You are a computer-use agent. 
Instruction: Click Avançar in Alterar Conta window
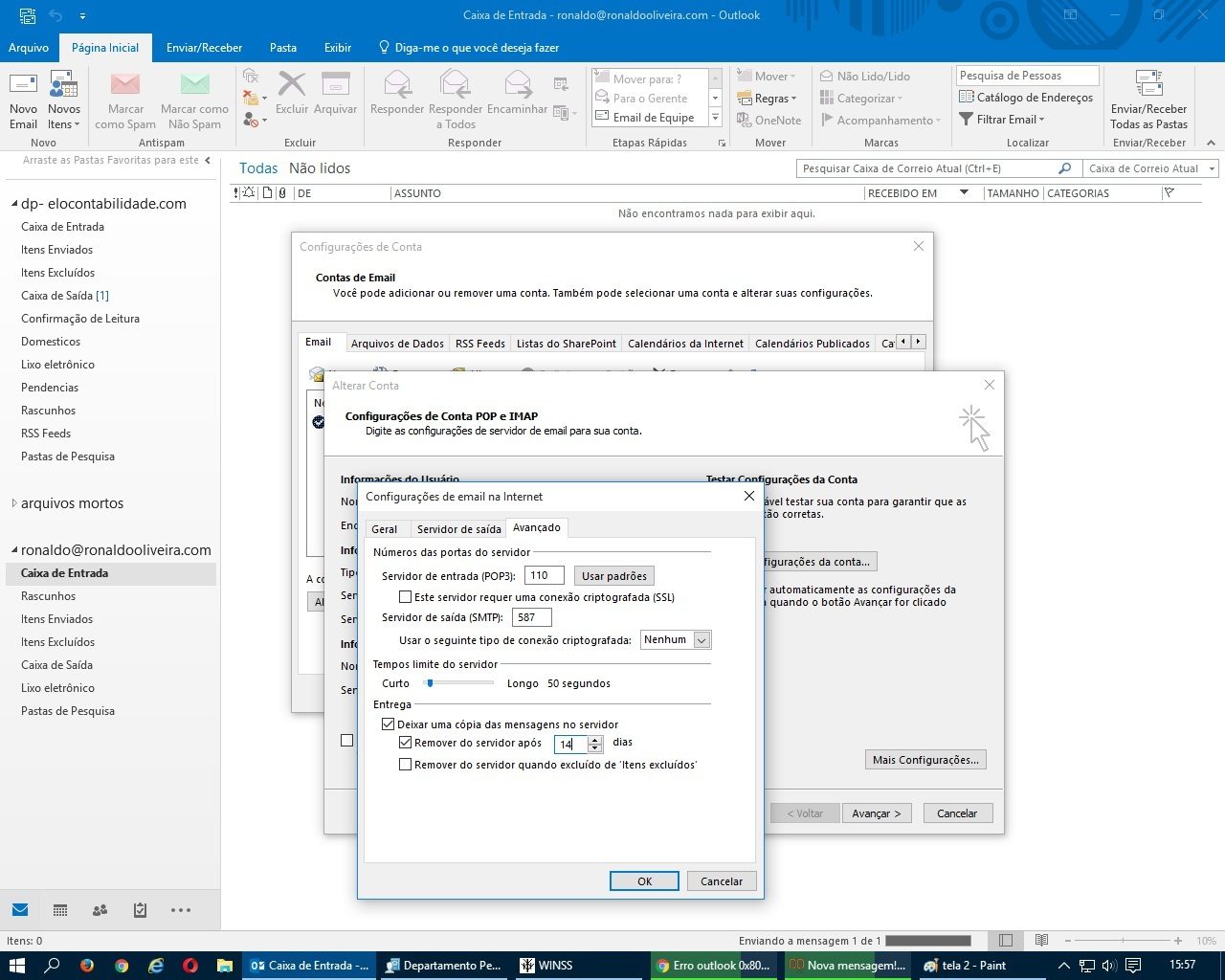877,813
